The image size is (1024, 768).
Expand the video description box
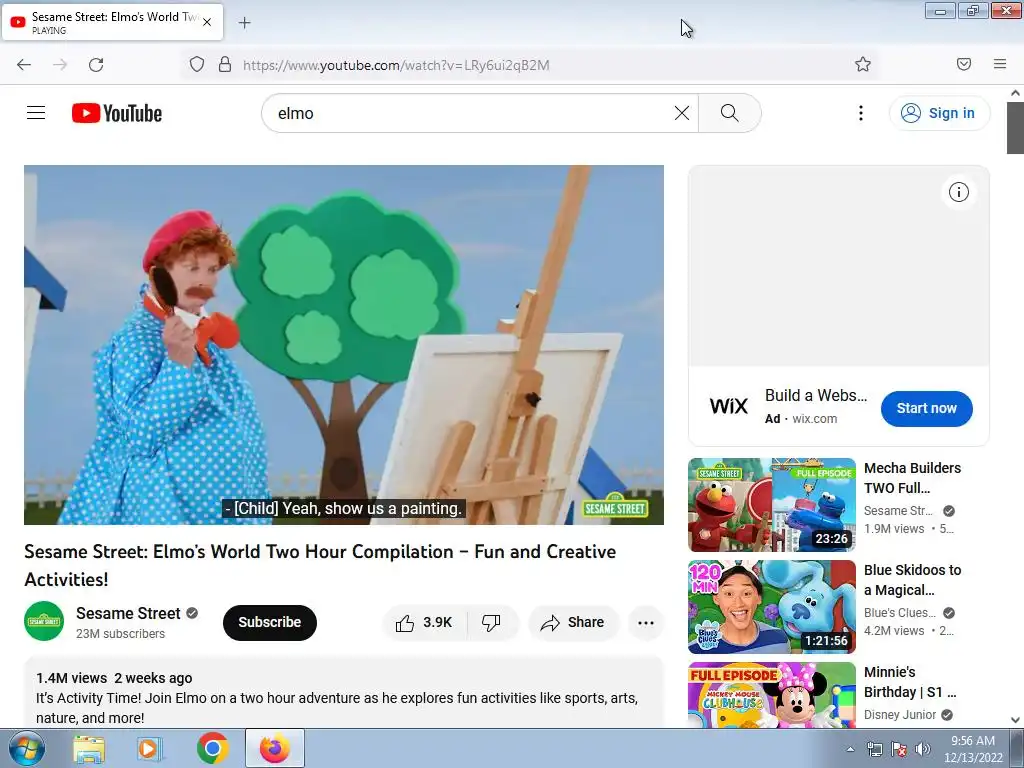click(344, 694)
